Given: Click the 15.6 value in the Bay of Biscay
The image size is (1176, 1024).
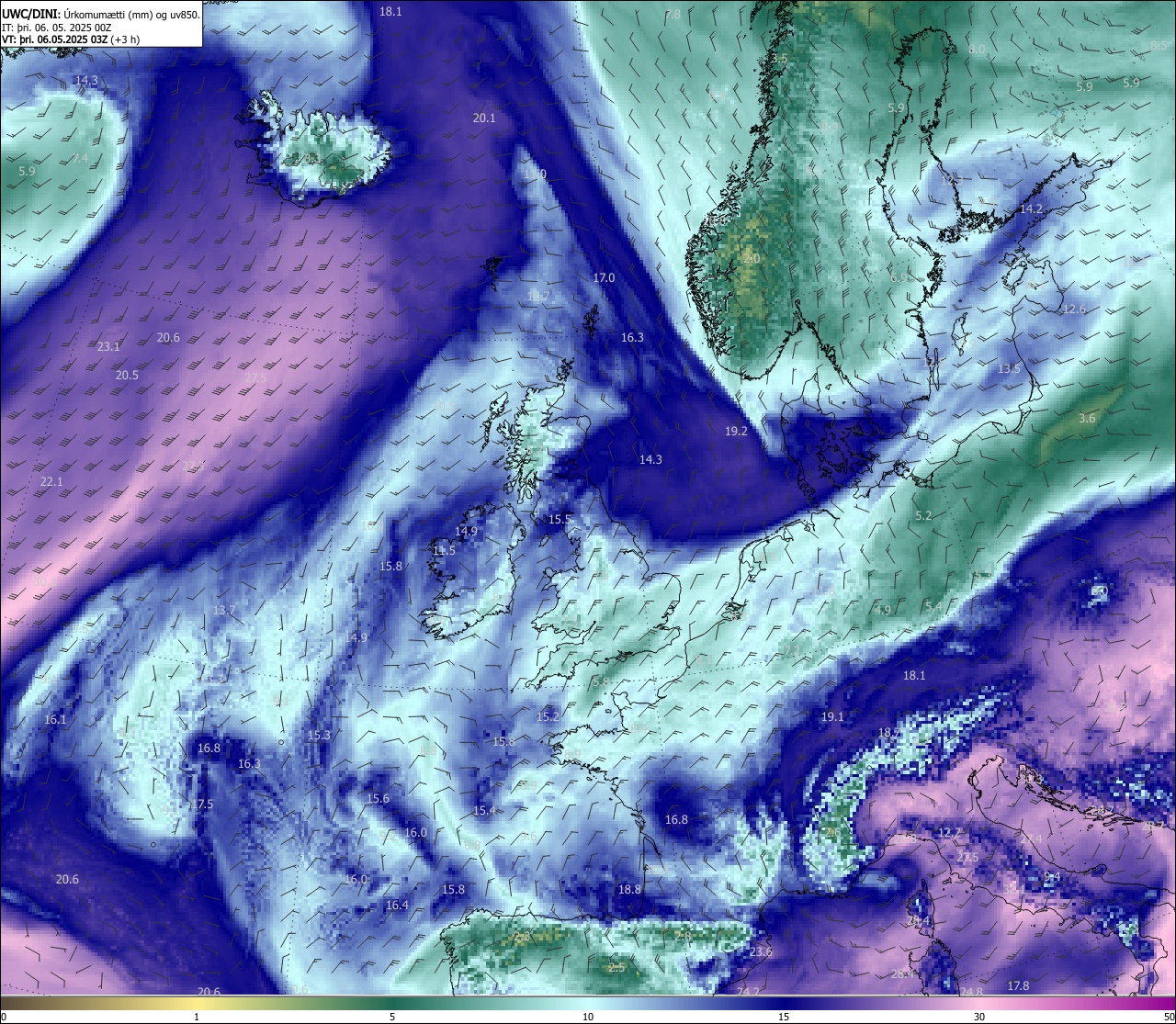Looking at the screenshot, I should pyautogui.click(x=378, y=798).
